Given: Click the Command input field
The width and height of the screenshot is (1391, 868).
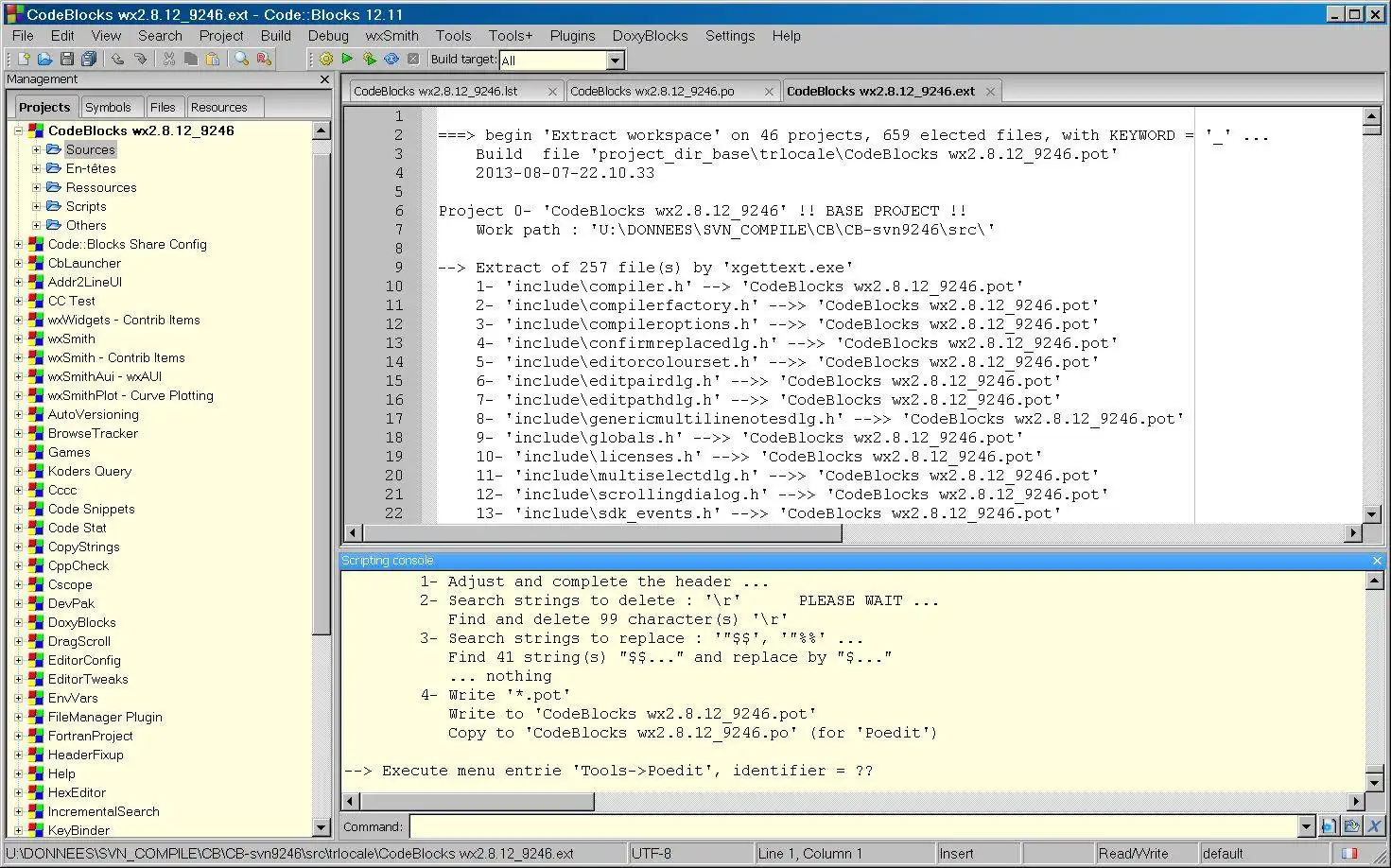Looking at the screenshot, I should [854, 826].
